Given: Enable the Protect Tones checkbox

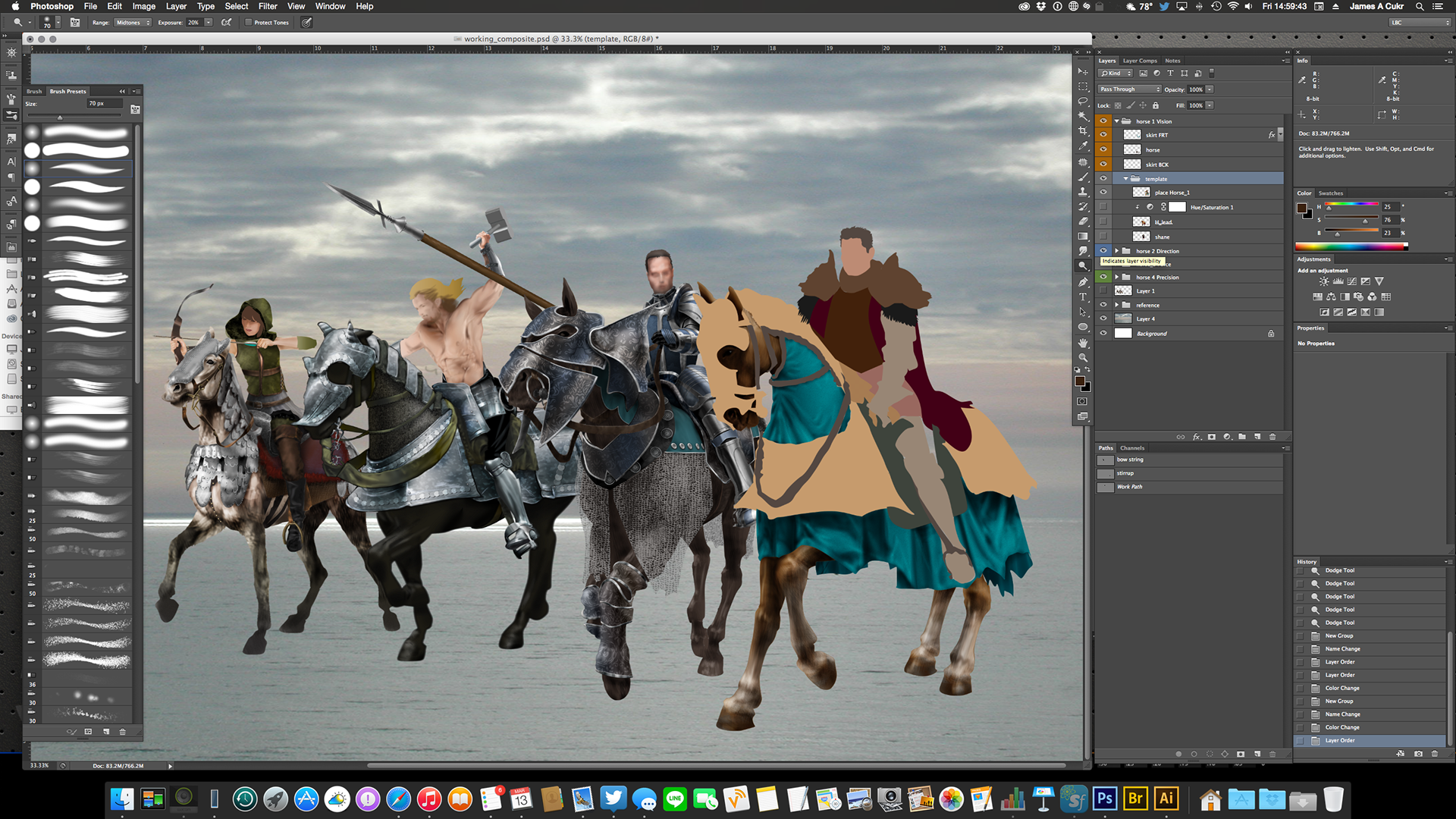Looking at the screenshot, I should tap(248, 22).
